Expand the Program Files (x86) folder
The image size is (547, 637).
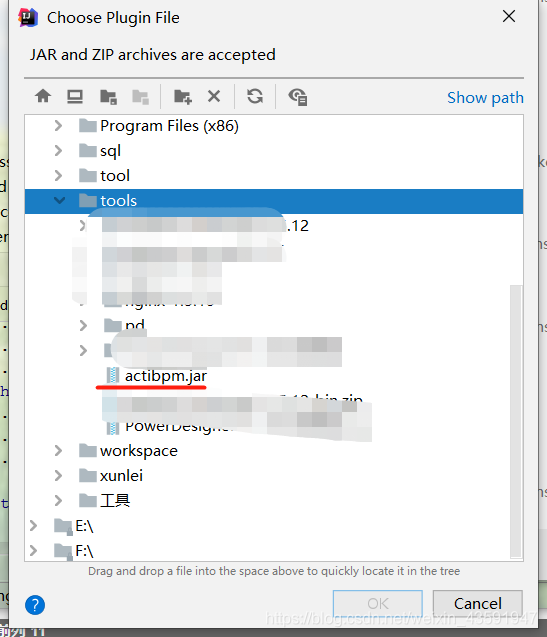tap(58, 126)
